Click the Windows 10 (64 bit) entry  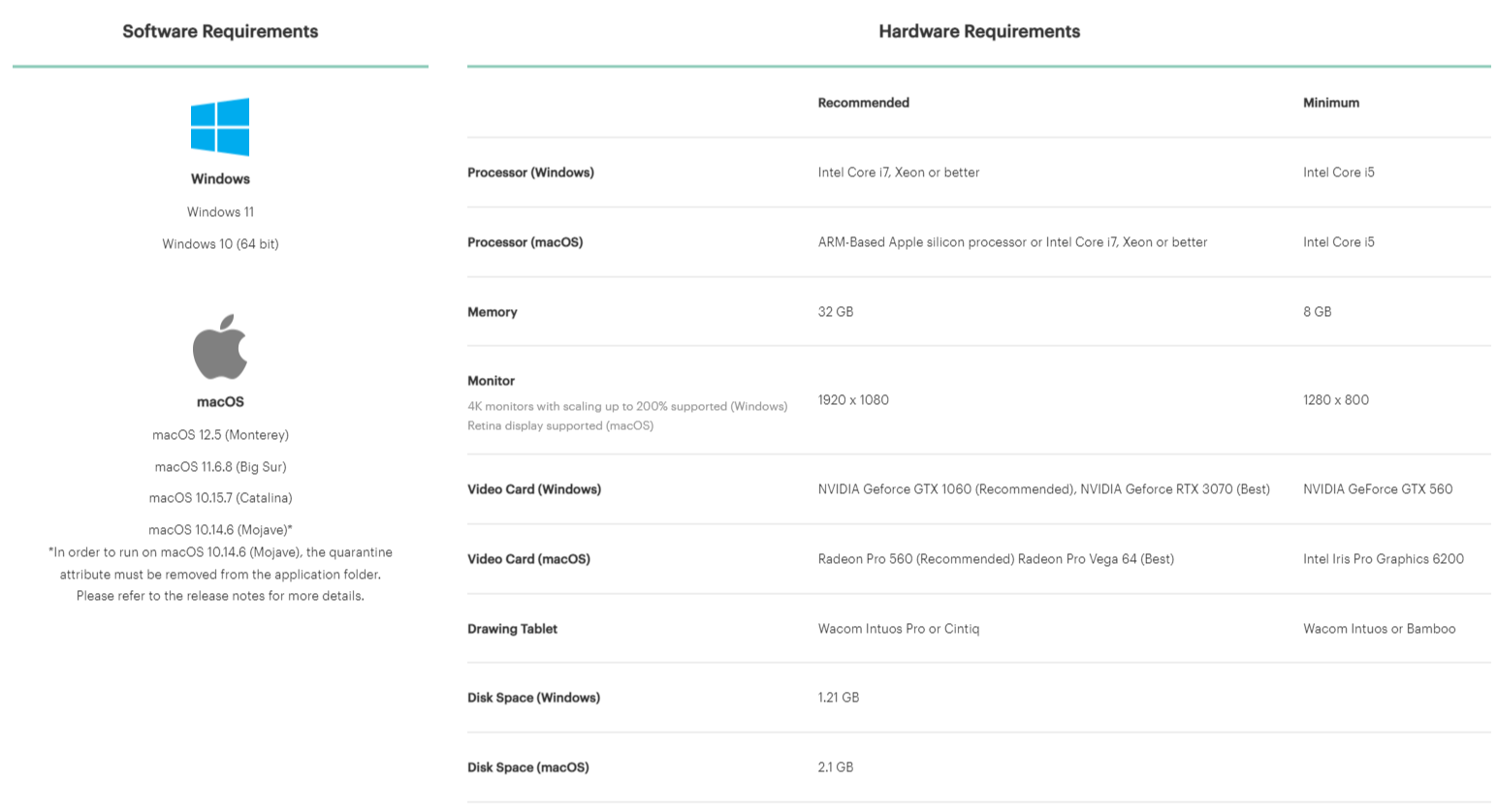220,244
